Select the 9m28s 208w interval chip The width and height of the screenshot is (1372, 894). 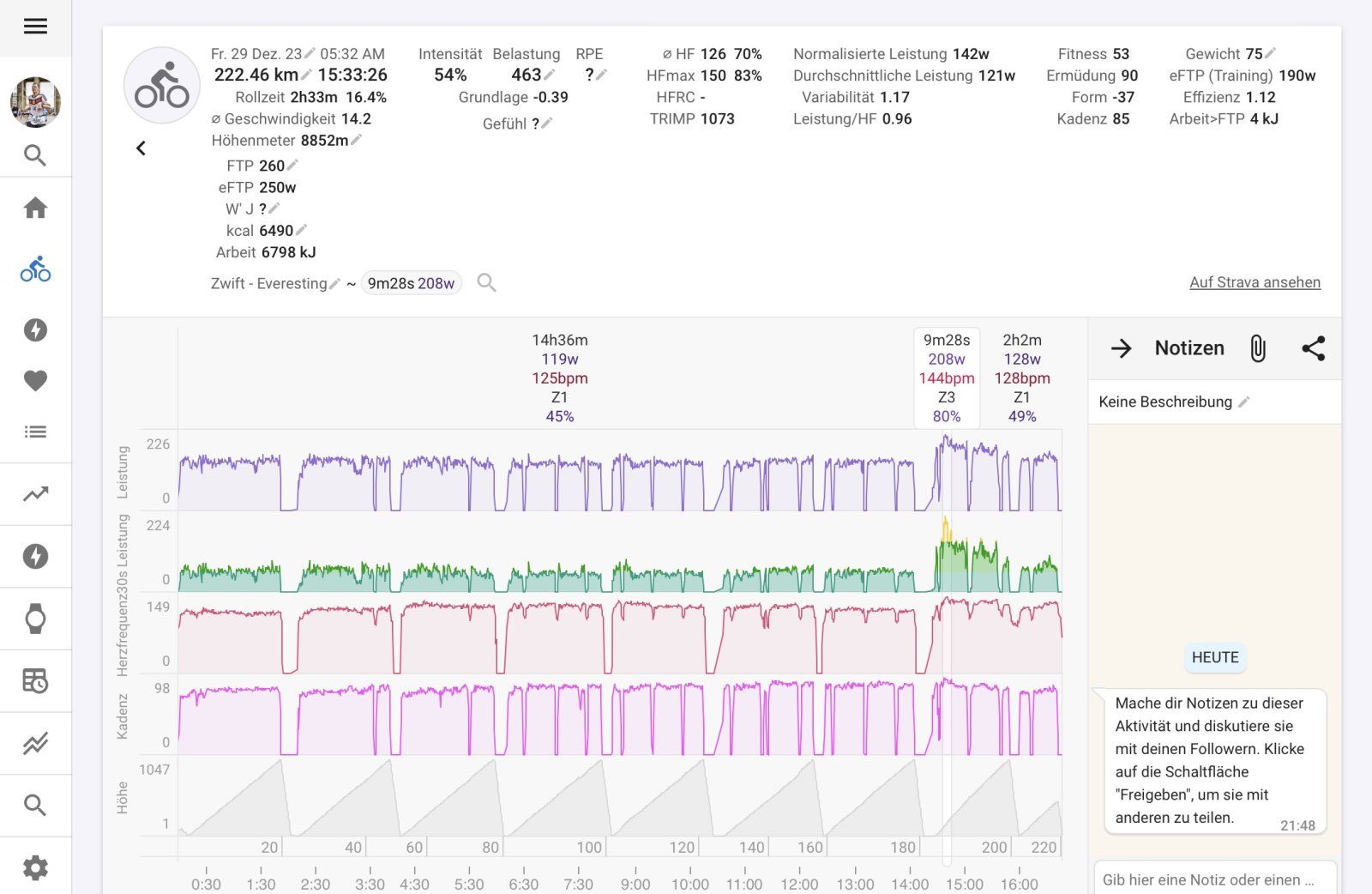[411, 283]
